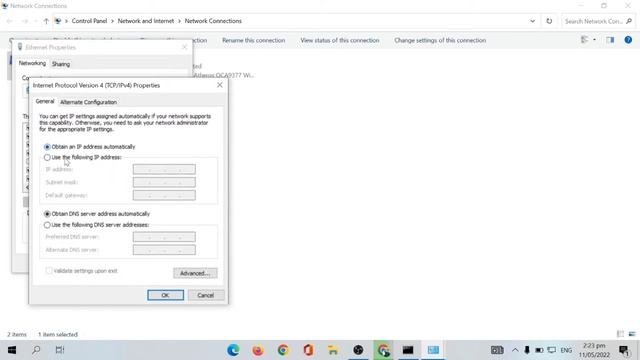
Task: Open the Windows Start menu
Action: (12, 350)
